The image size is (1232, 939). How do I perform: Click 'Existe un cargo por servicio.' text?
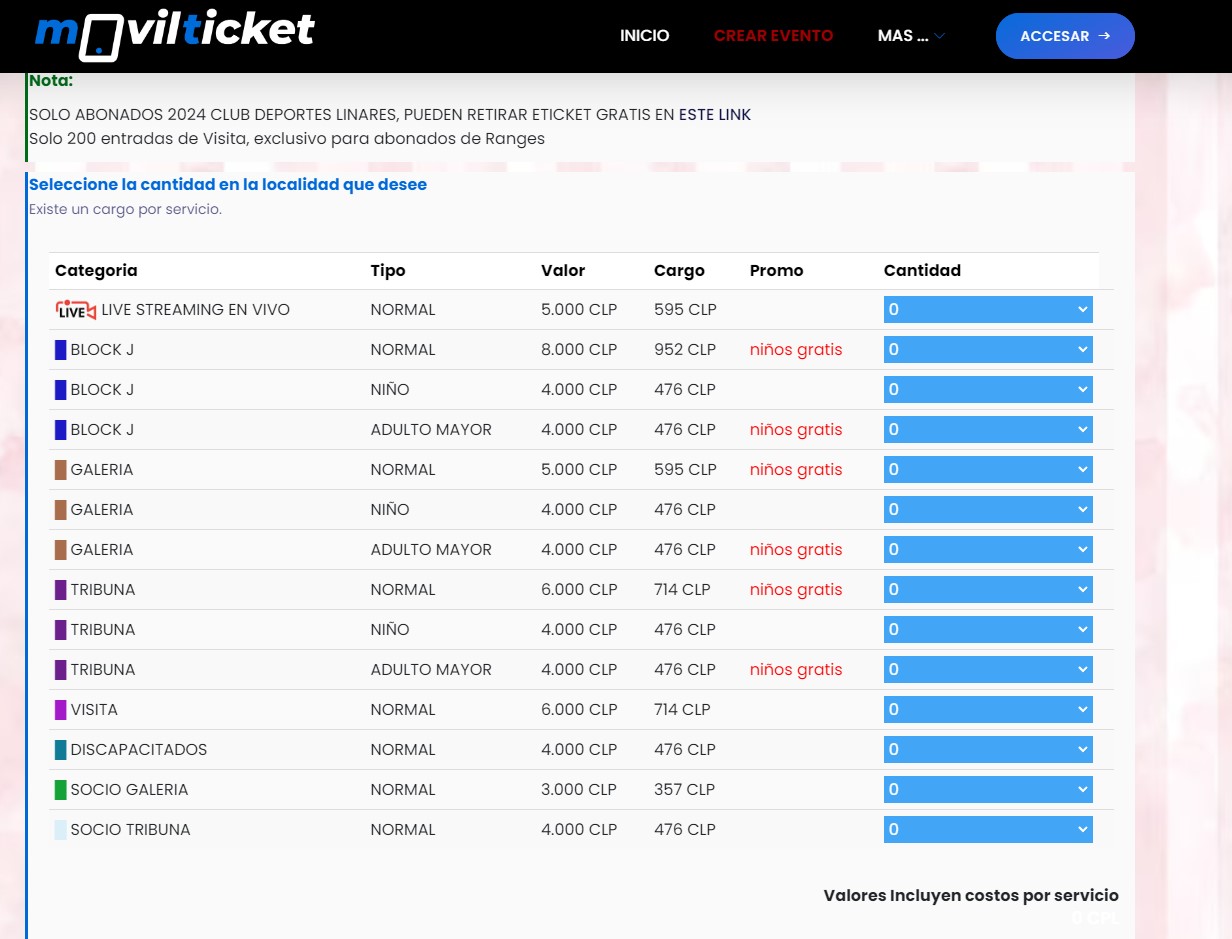point(125,210)
